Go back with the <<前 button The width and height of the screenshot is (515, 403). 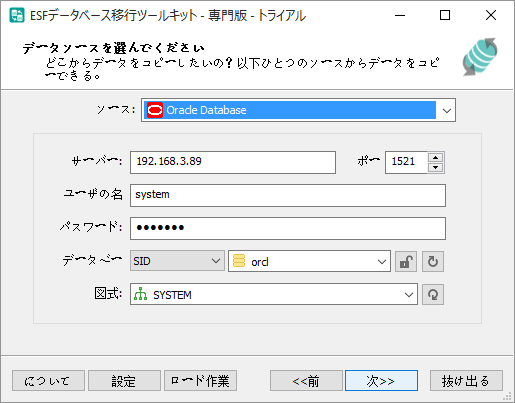click(306, 380)
